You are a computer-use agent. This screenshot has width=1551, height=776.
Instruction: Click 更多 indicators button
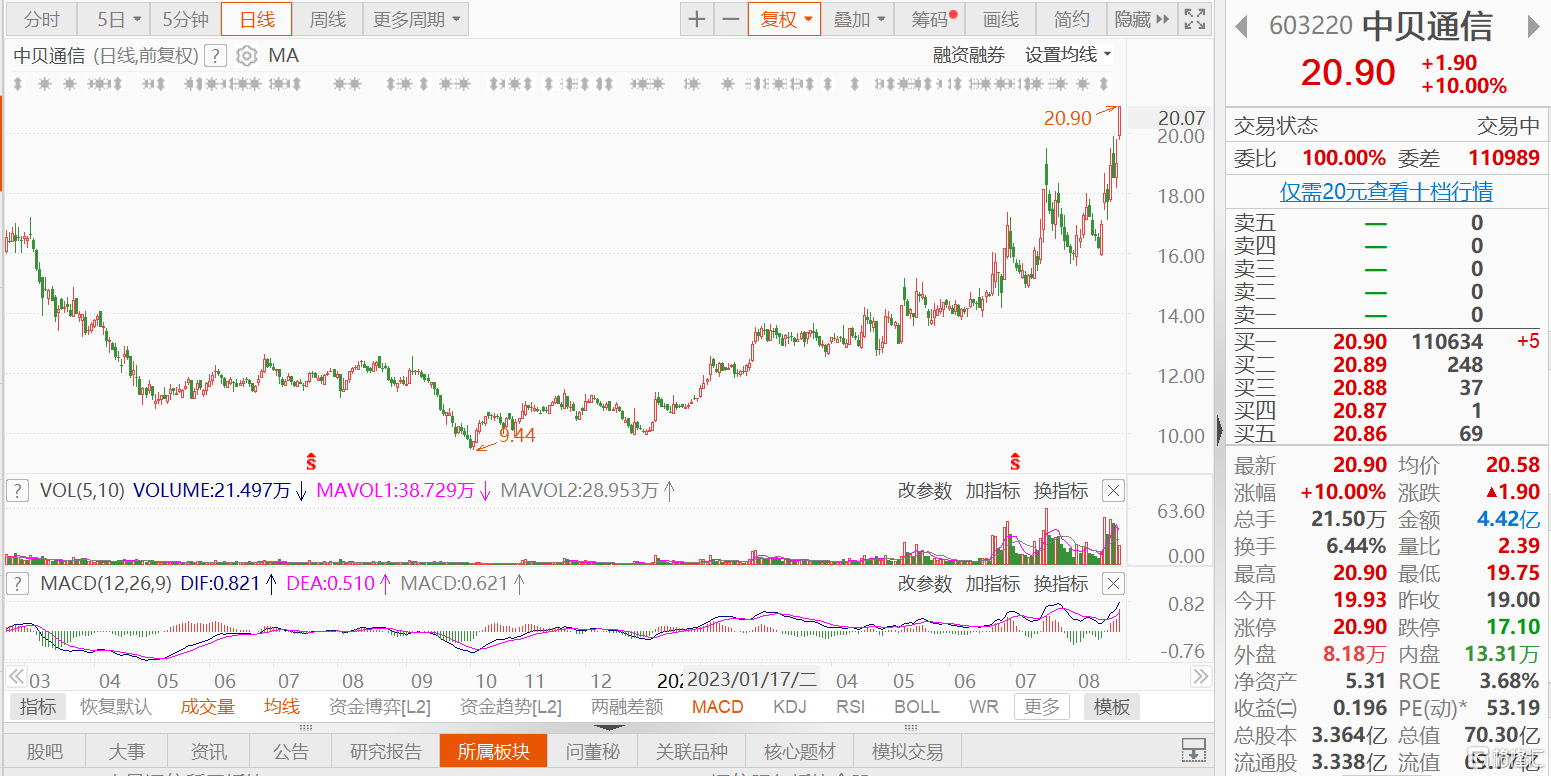1041,707
